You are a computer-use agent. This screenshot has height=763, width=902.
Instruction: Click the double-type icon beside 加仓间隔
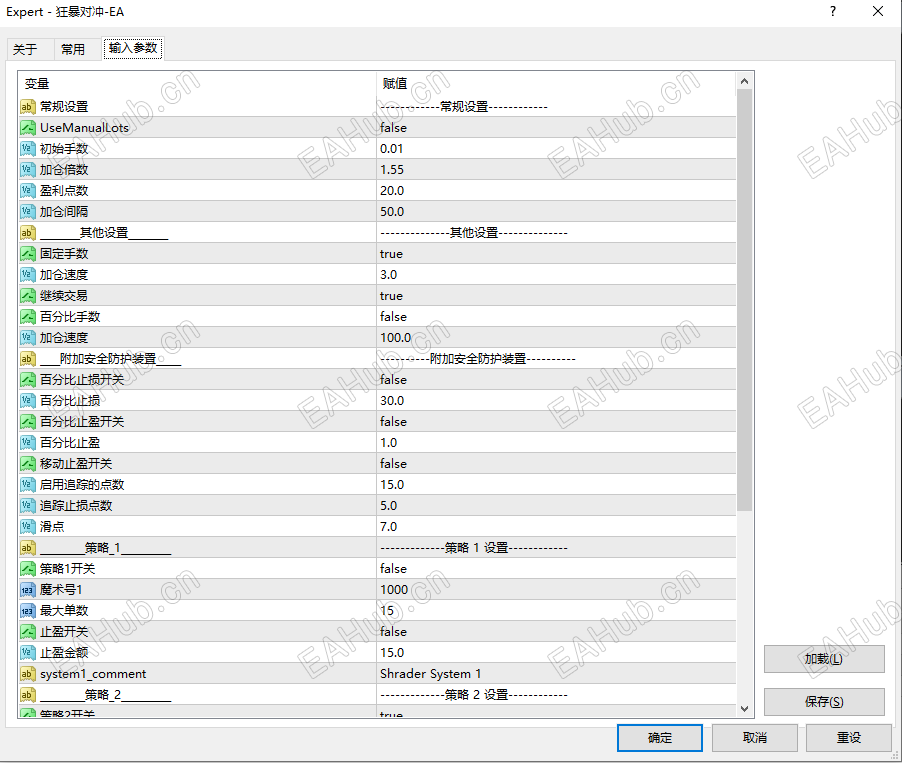[x=28, y=212]
